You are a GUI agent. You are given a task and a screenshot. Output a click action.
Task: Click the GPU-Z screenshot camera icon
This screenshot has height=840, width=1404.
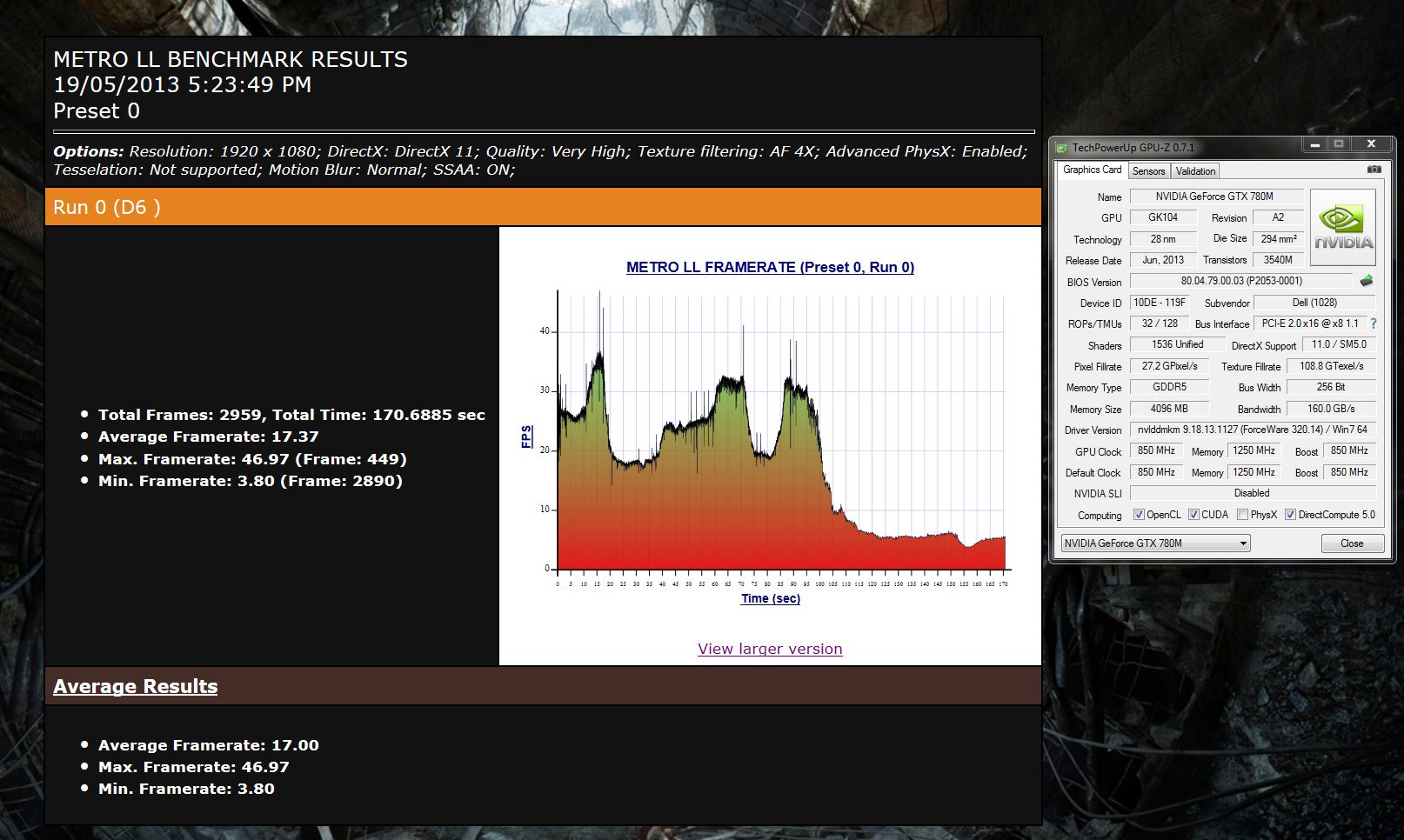tap(1374, 170)
